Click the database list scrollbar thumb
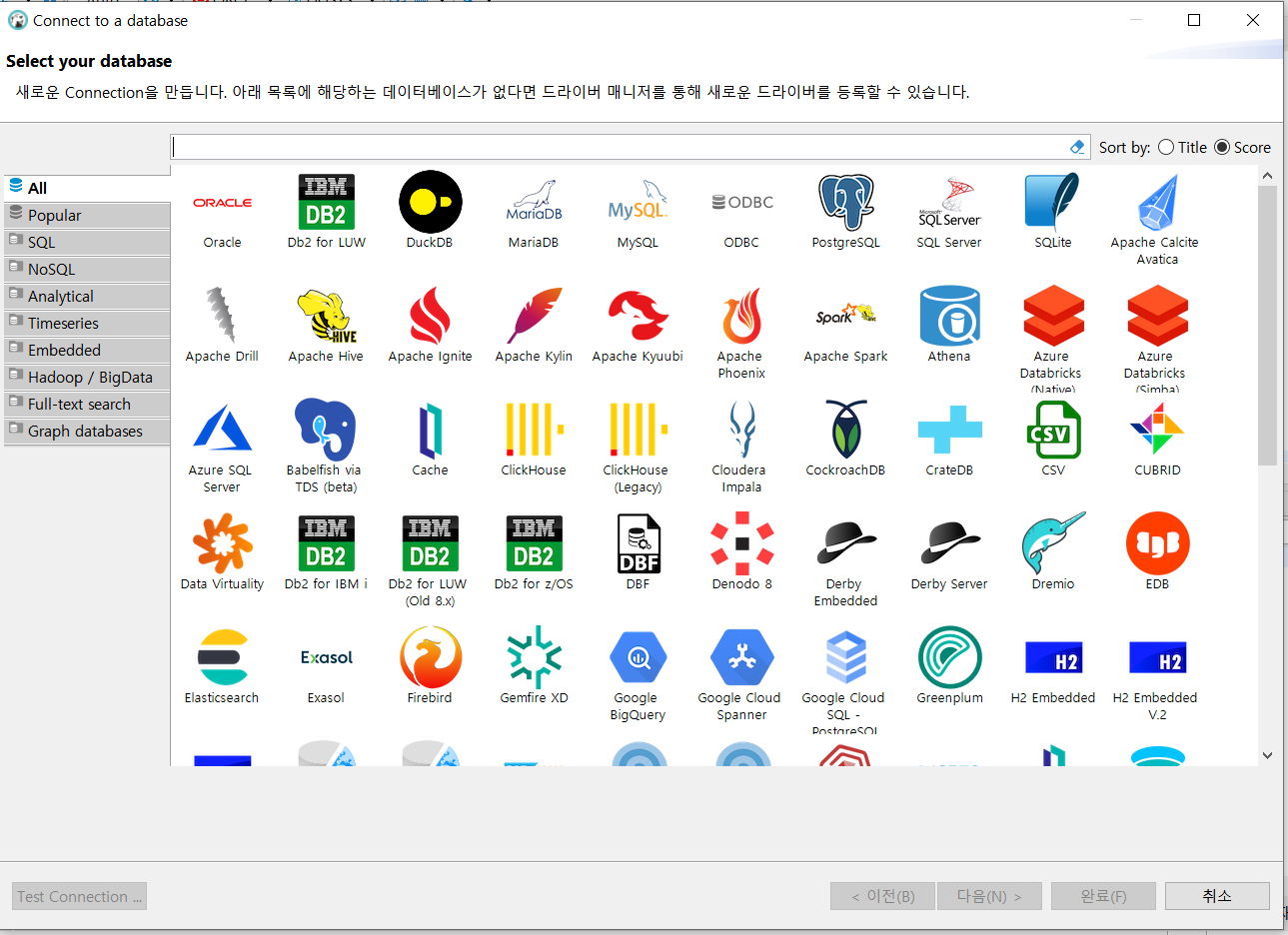Image resolution: width=1288 pixels, height=935 pixels. pyautogui.click(x=1267, y=326)
